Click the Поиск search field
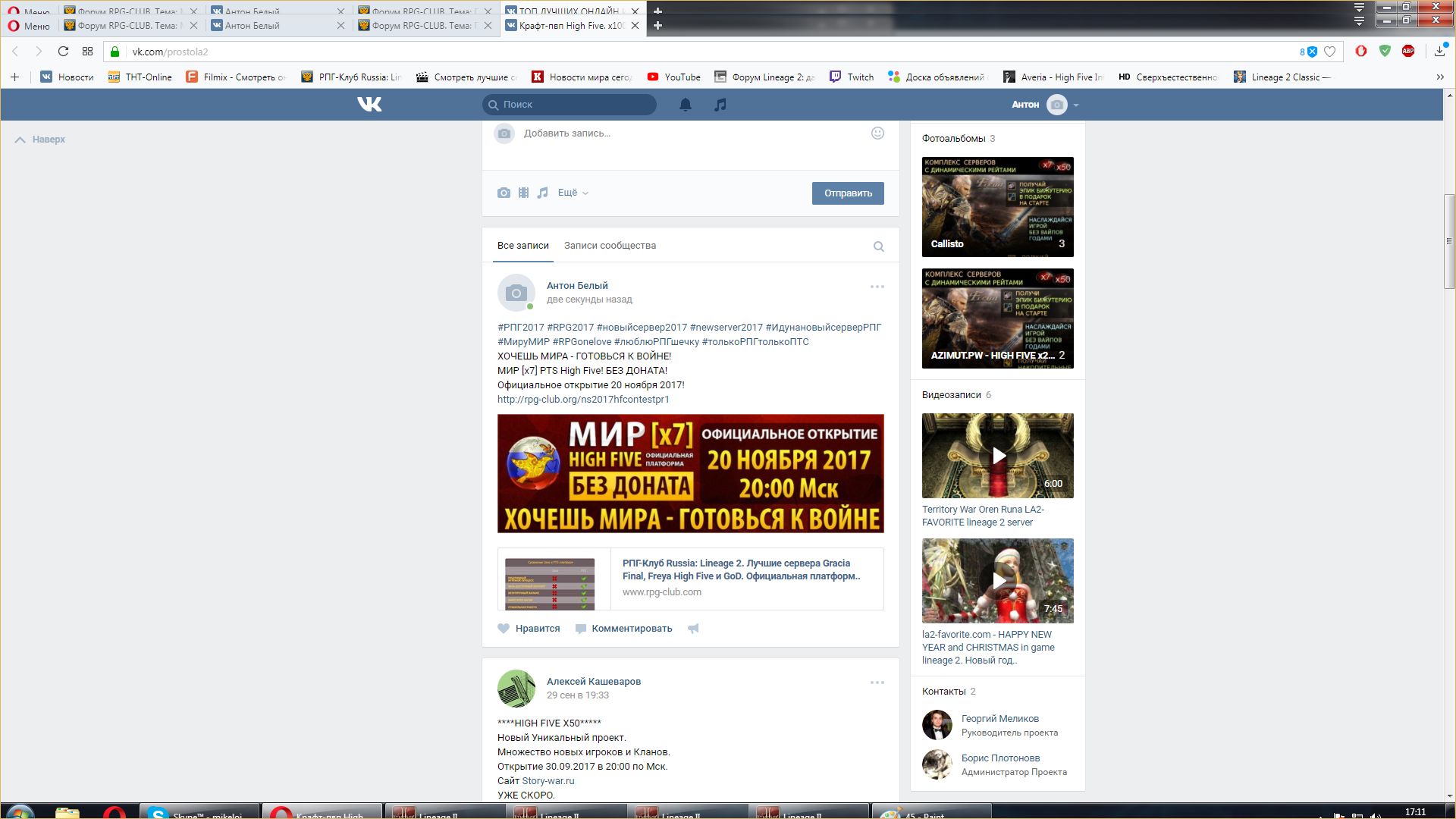The image size is (1456, 819). click(x=576, y=105)
